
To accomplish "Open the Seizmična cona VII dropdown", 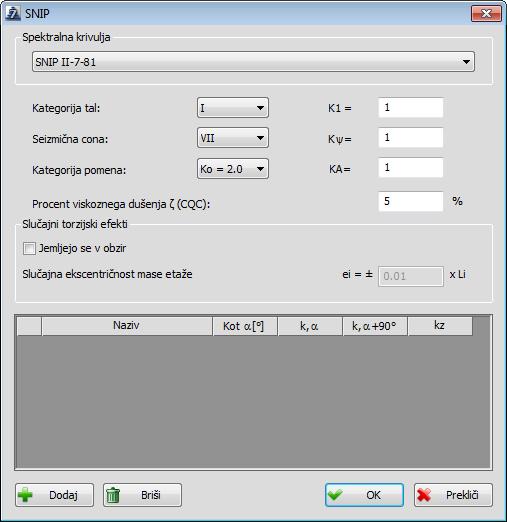I will click(233, 138).
